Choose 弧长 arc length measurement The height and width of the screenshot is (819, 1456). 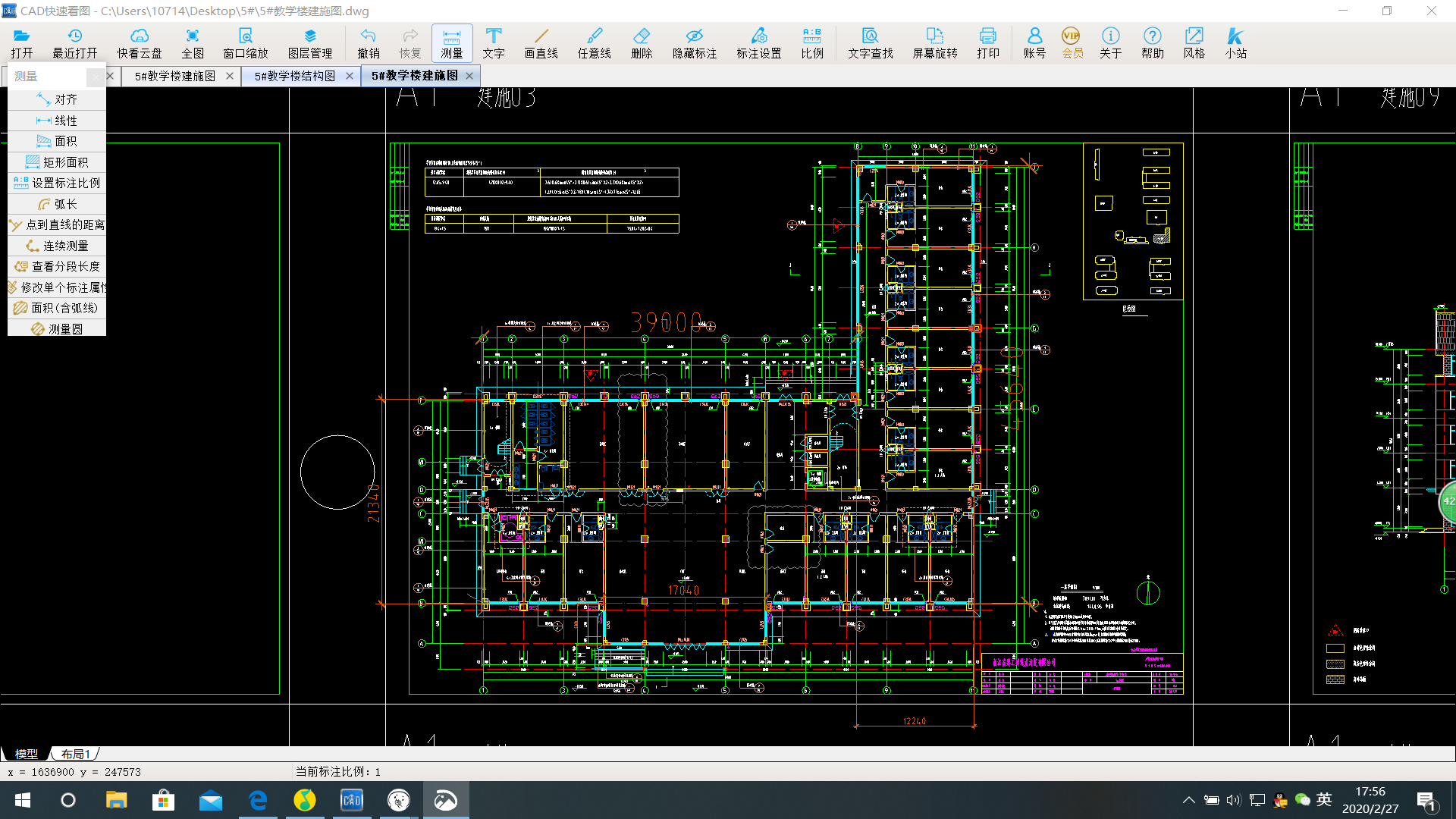point(57,204)
